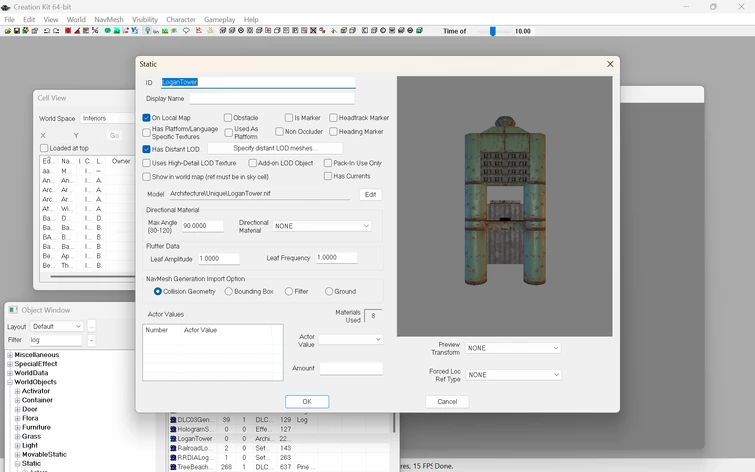The height and width of the screenshot is (472, 755).
Task: Select the Bounding Box radio button
Action: click(227, 291)
